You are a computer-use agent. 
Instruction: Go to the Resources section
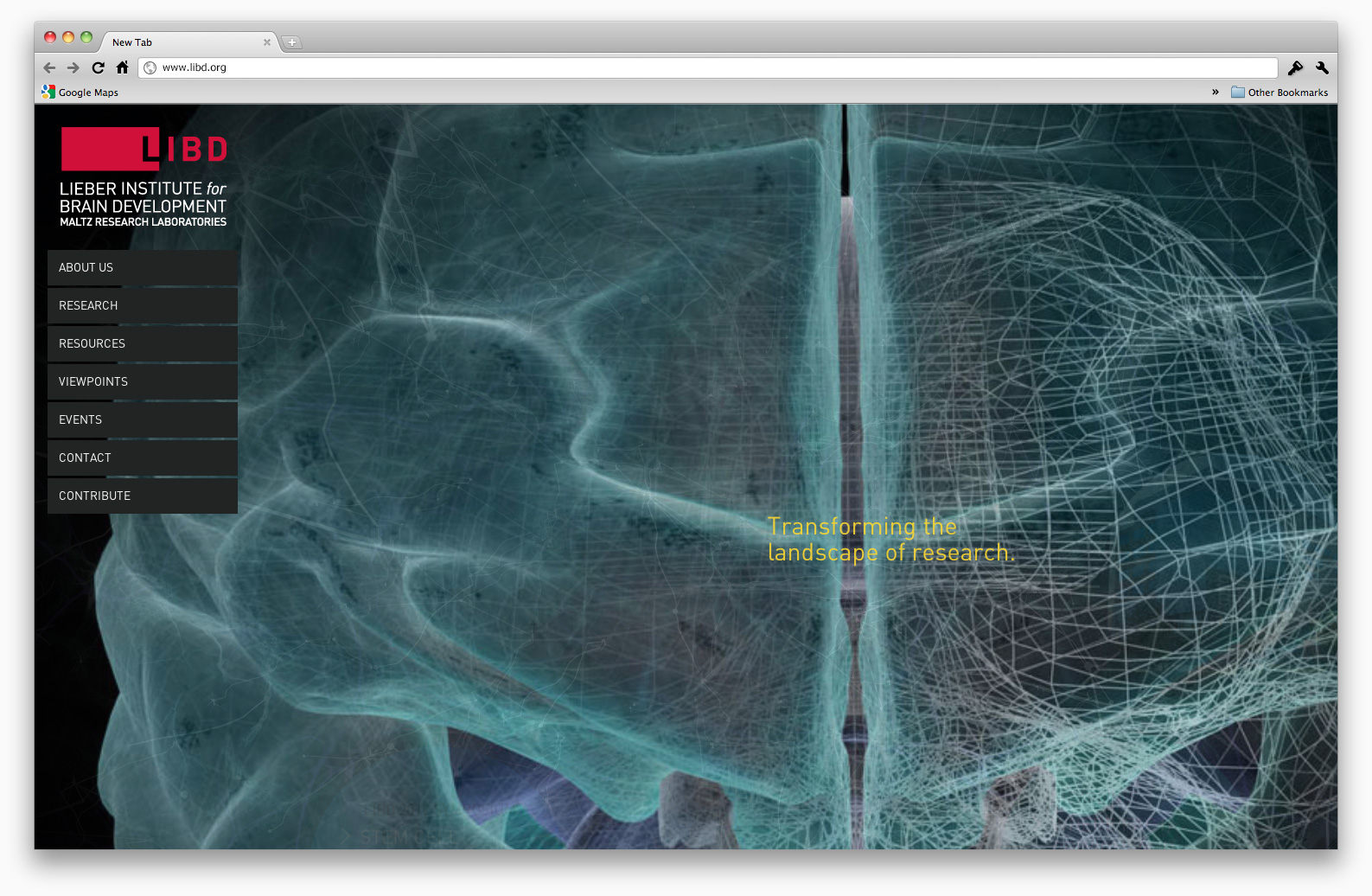point(143,344)
